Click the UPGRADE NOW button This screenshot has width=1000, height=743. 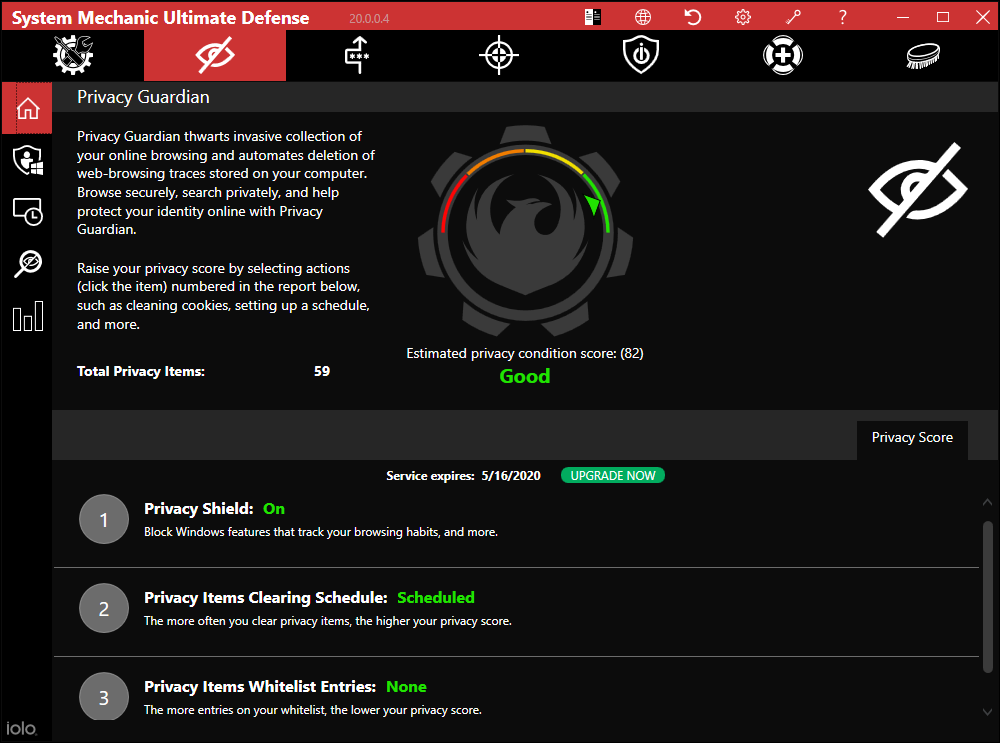612,476
